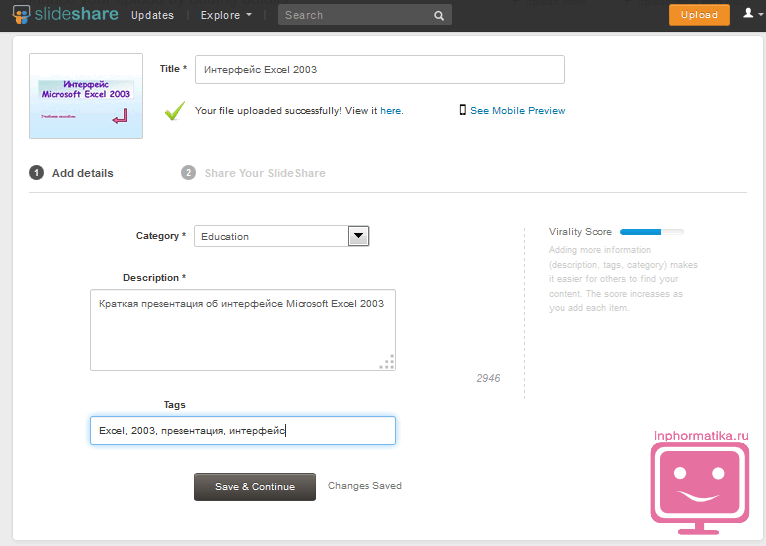Viewport: 766px width, 546px height.
Task: Focus the Title input field
Action: tap(379, 69)
